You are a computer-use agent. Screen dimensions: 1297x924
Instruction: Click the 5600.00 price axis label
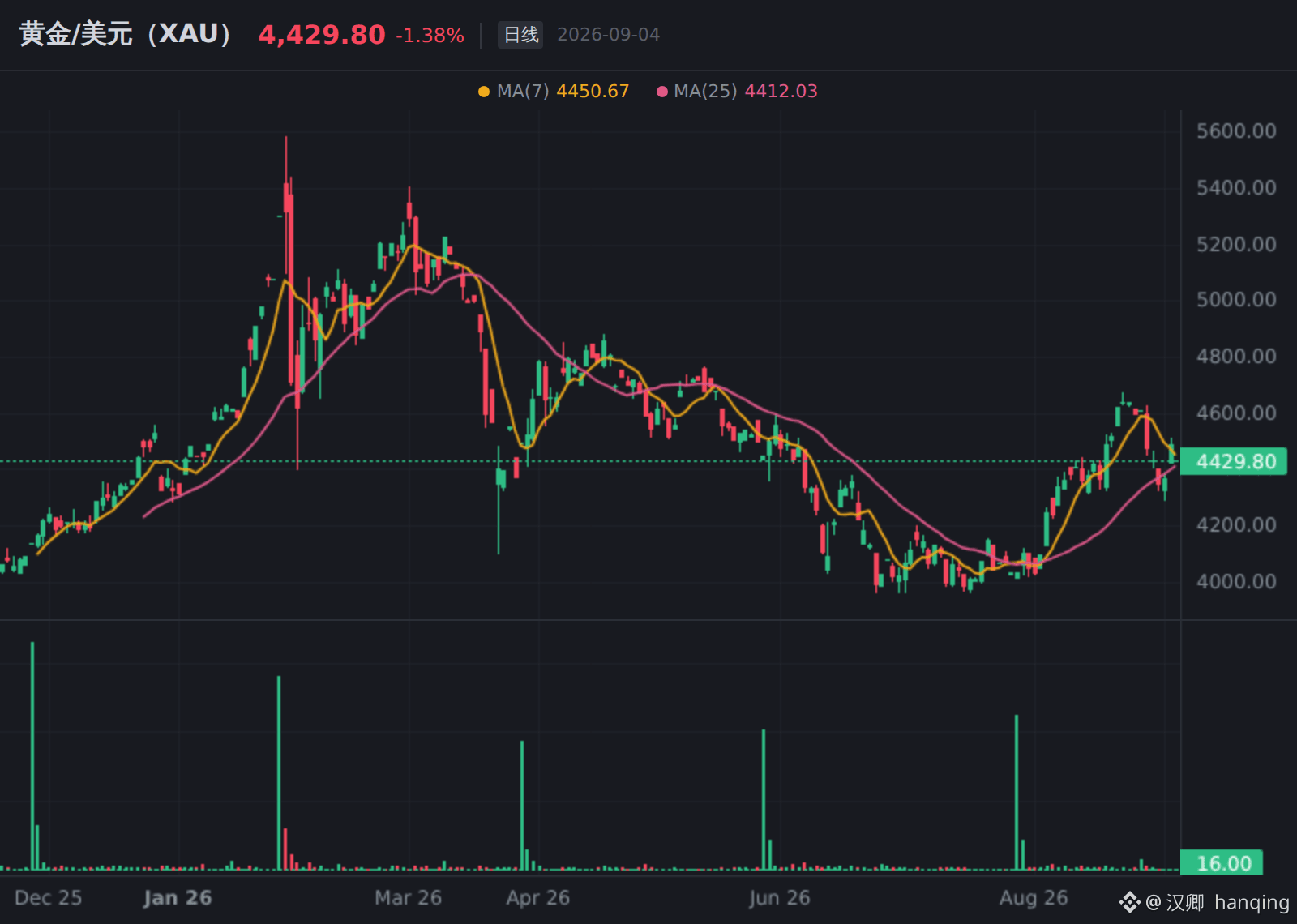tap(1237, 131)
